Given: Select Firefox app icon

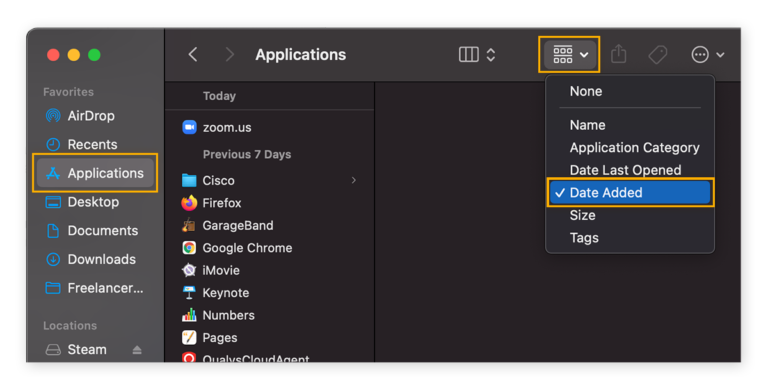Looking at the screenshot, I should 189,203.
